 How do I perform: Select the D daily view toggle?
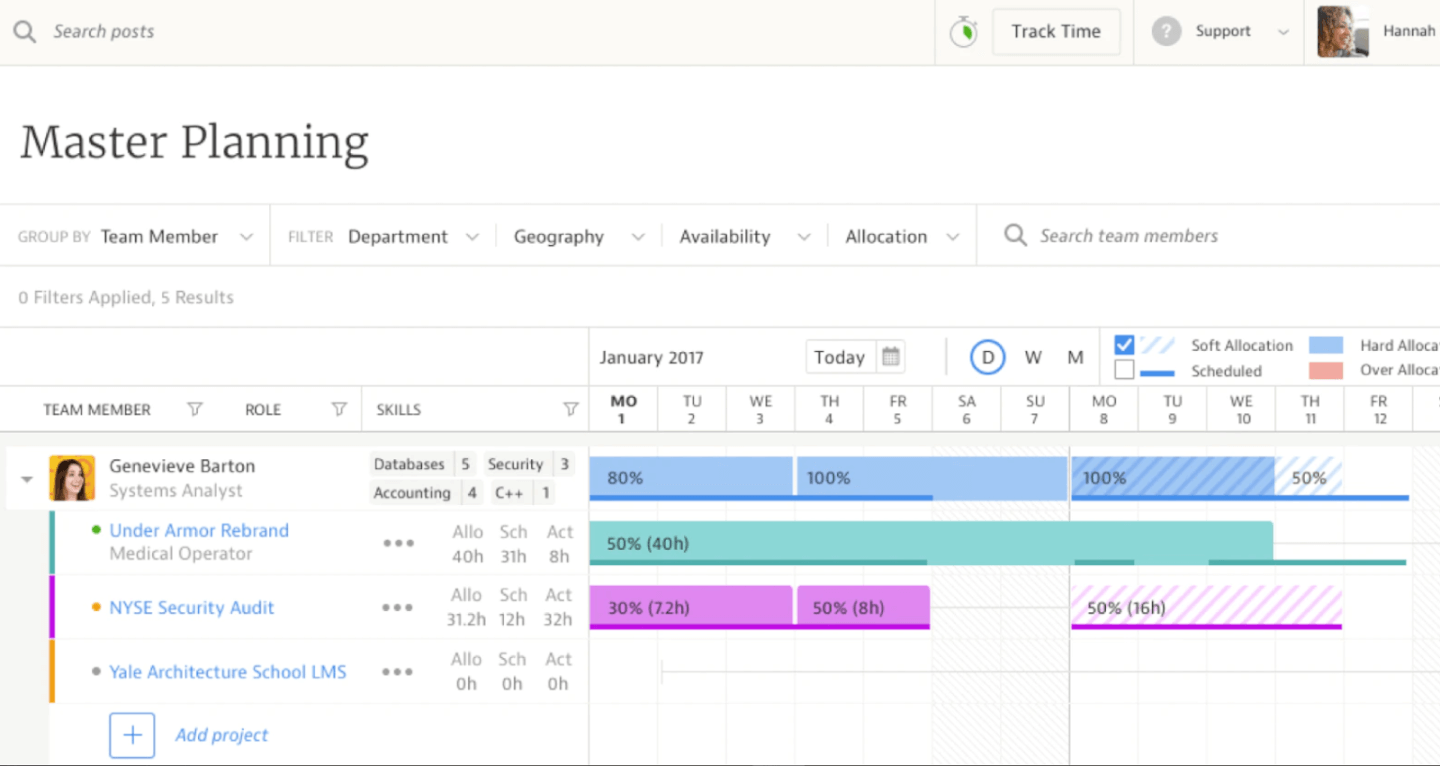987,357
